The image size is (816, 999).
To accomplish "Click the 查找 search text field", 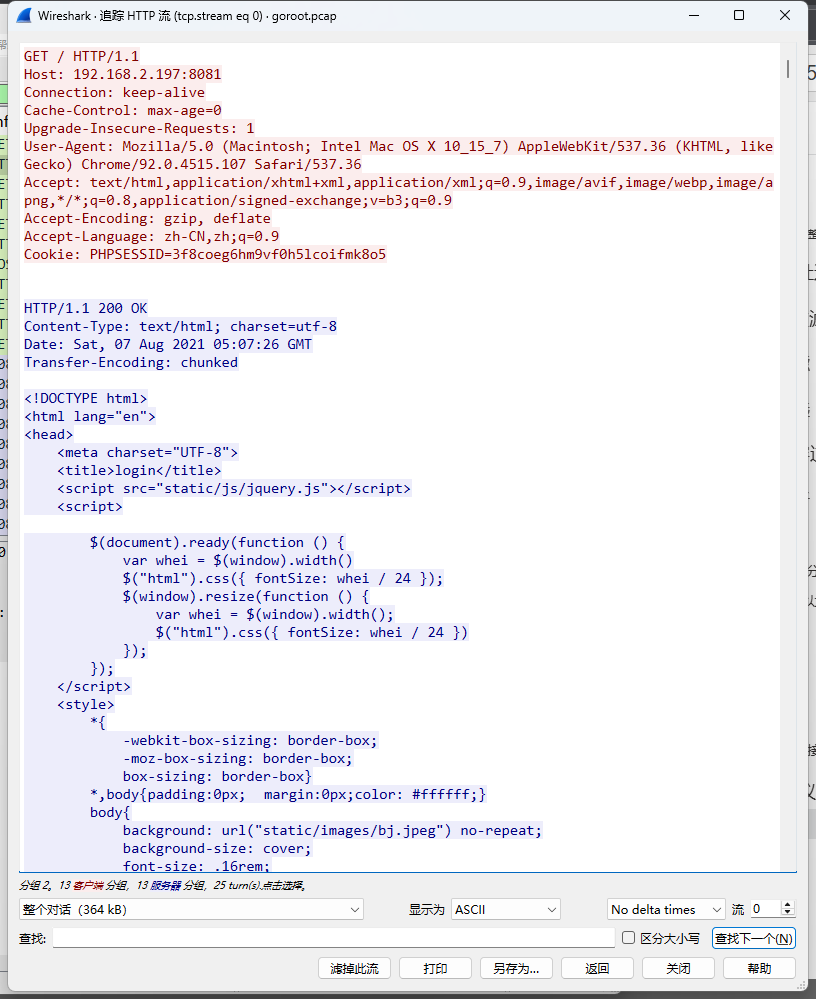I will point(334,938).
